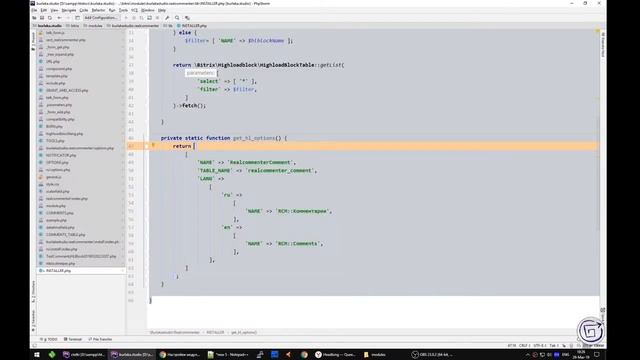This screenshot has height=360, width=640.
Task: Open the modules folder taskbar item
Action: tap(375, 355)
